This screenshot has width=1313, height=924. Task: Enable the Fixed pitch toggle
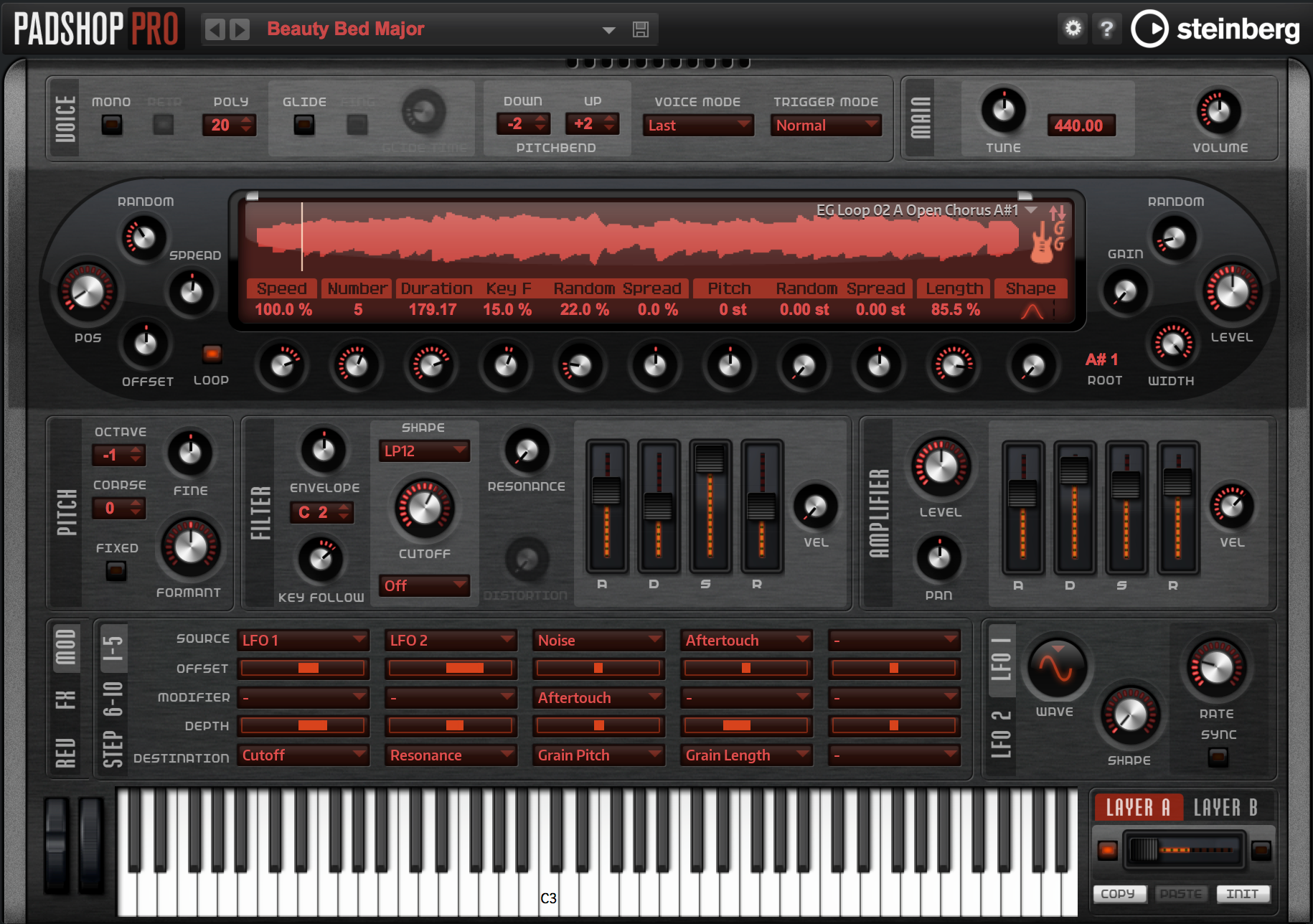[116, 571]
